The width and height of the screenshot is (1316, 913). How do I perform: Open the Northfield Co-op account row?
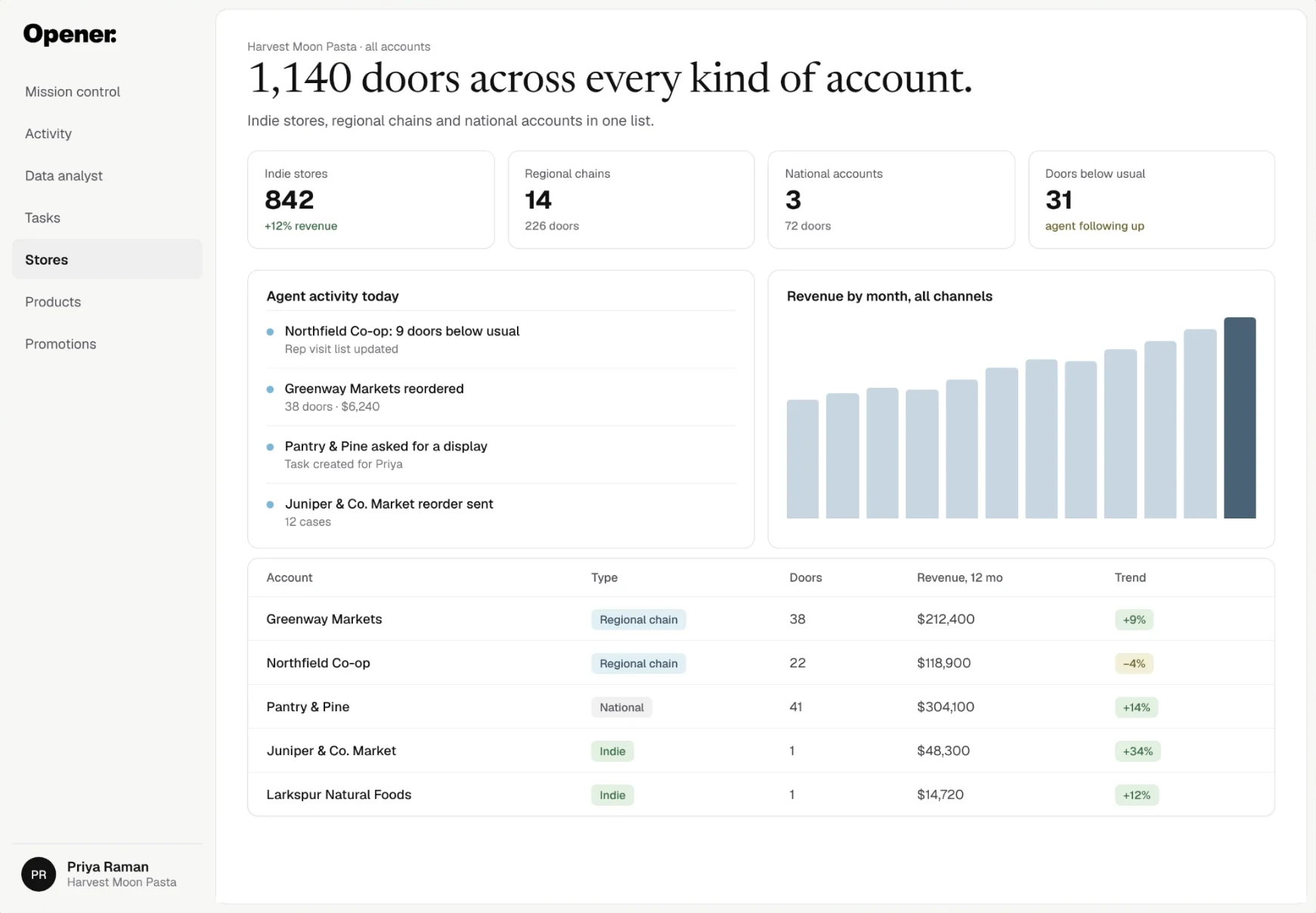[761, 663]
